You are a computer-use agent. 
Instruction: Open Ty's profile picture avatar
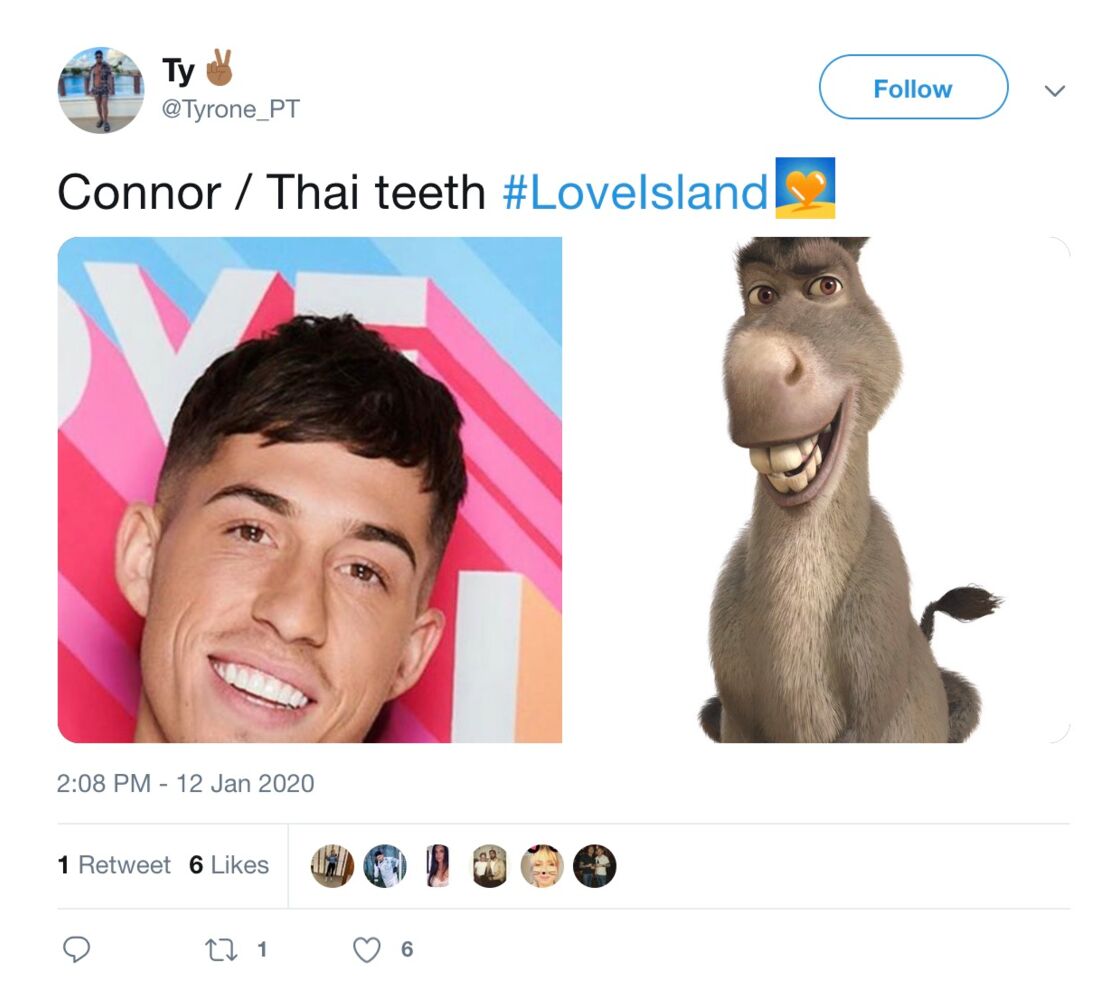point(101,90)
